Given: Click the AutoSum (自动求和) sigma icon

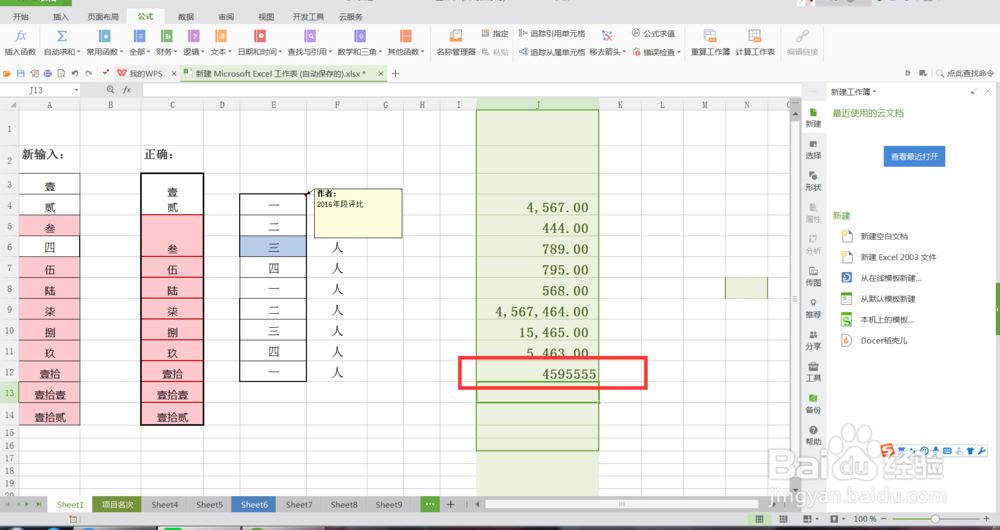Looking at the screenshot, I should (x=62, y=36).
